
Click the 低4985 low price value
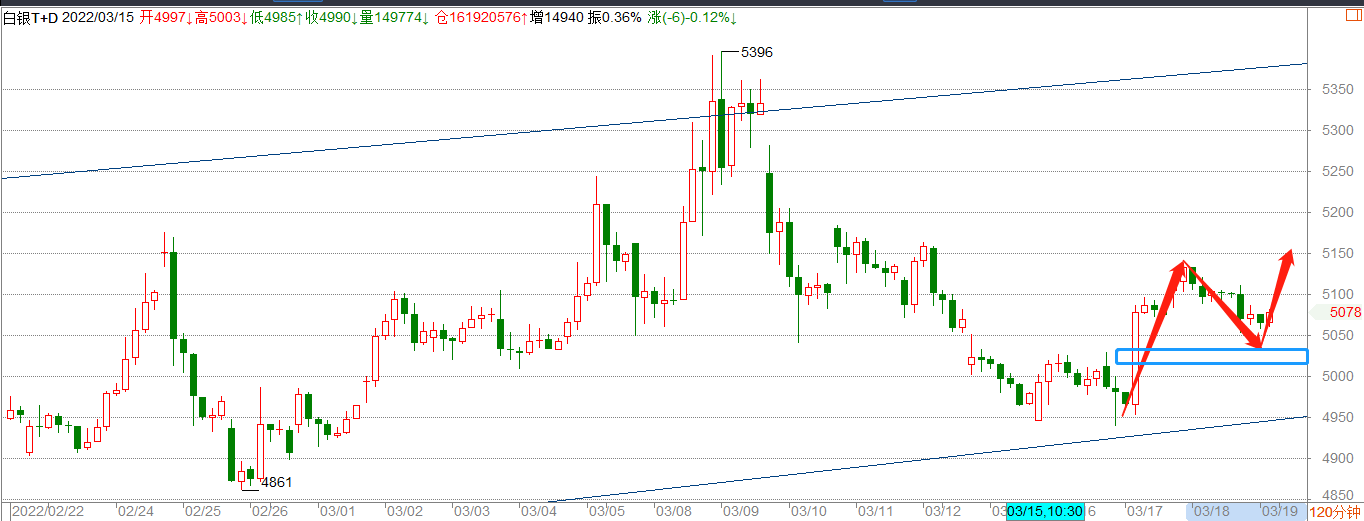(x=275, y=19)
